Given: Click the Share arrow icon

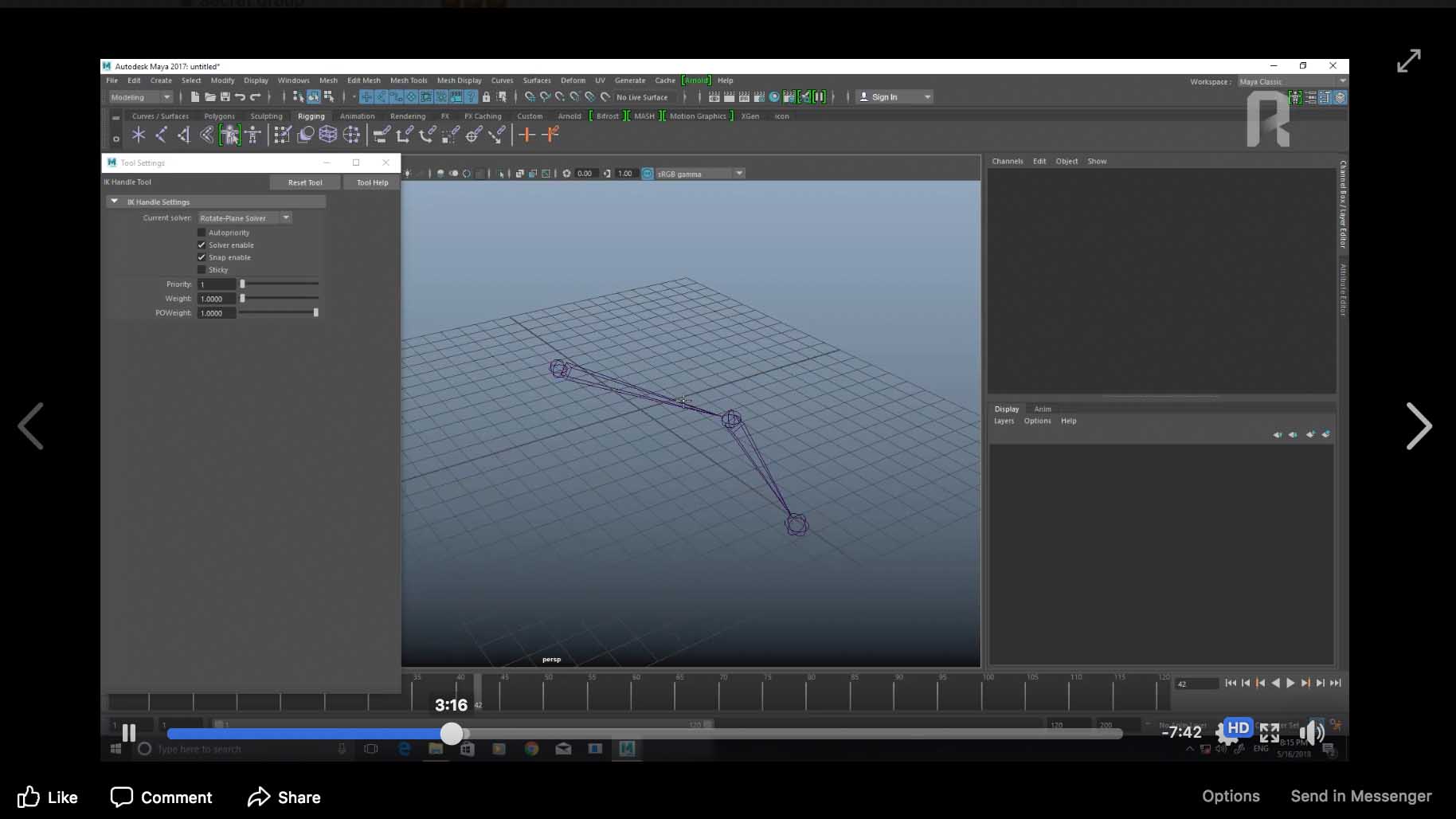Looking at the screenshot, I should pos(259,797).
